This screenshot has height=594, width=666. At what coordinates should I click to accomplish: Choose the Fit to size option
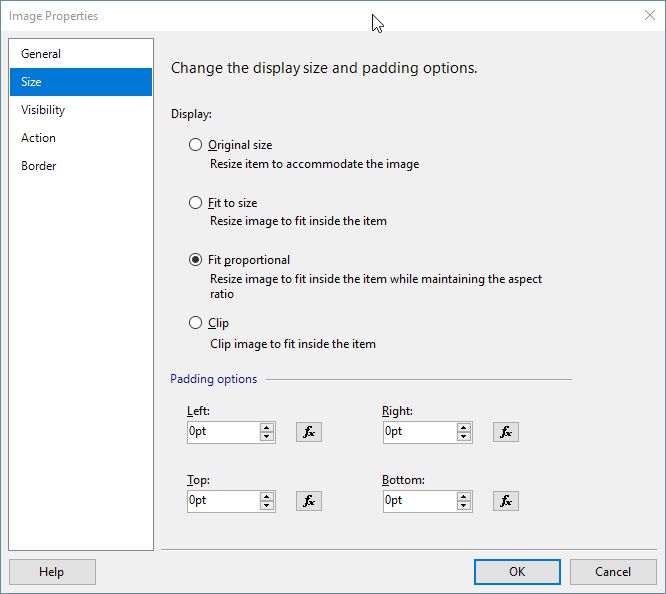196,203
